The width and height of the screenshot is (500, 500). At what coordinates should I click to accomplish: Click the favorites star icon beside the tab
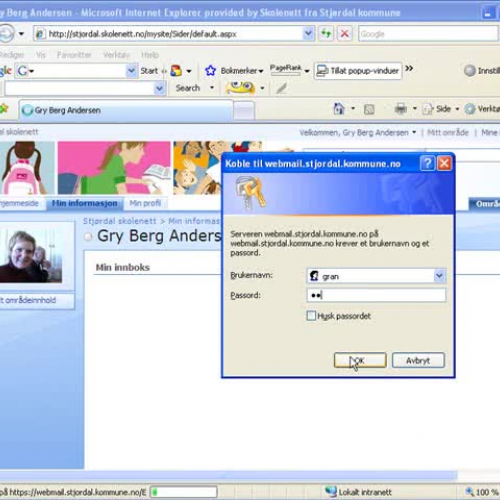click(3, 109)
